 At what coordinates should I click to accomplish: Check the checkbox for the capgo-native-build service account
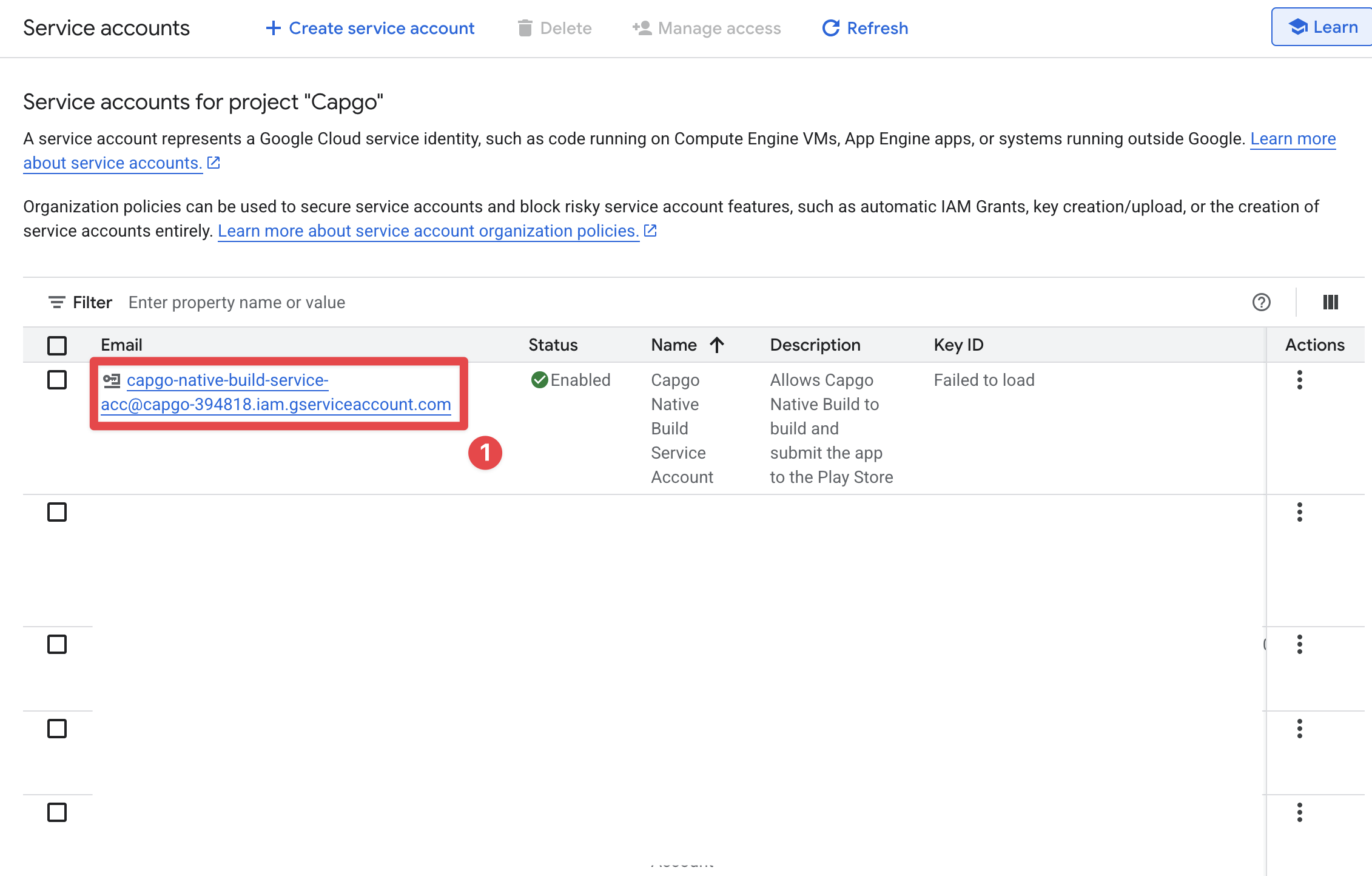click(x=56, y=380)
